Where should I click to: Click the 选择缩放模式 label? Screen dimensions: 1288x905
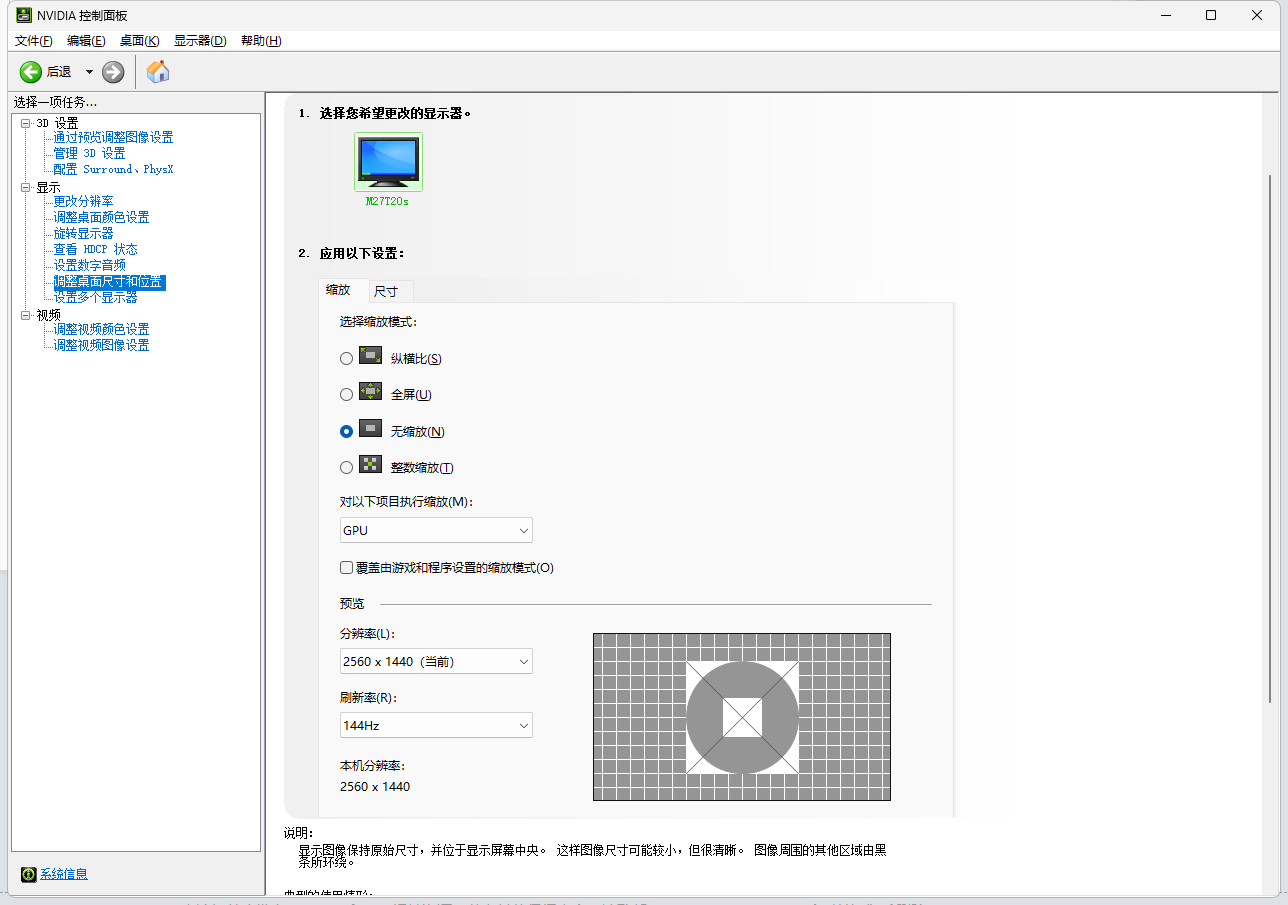pyautogui.click(x=378, y=322)
